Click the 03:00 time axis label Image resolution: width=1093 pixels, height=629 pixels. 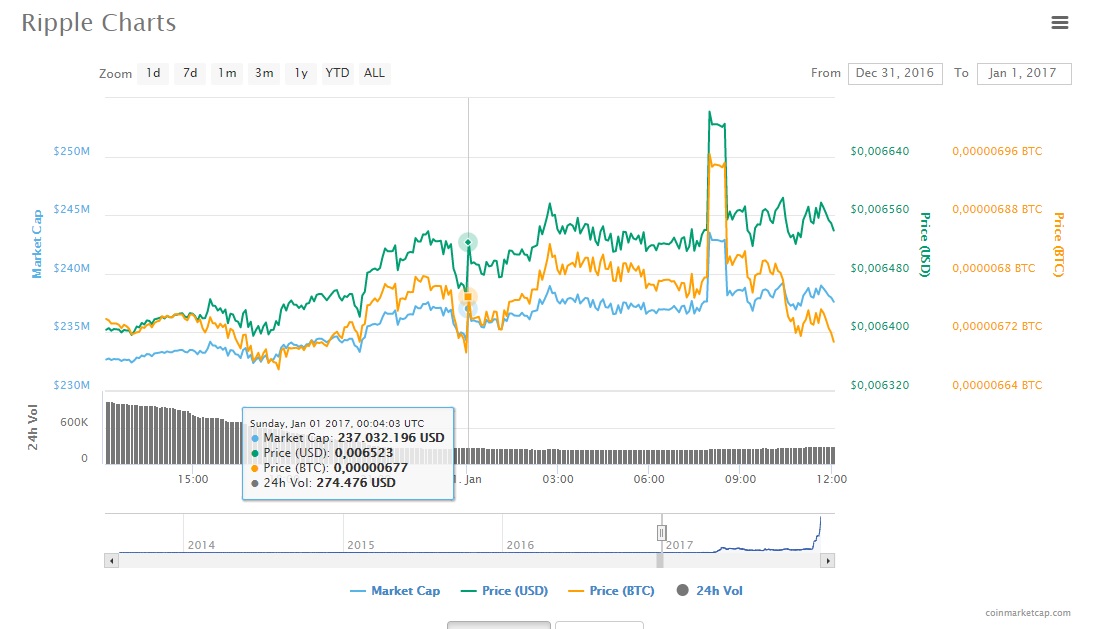(558, 479)
